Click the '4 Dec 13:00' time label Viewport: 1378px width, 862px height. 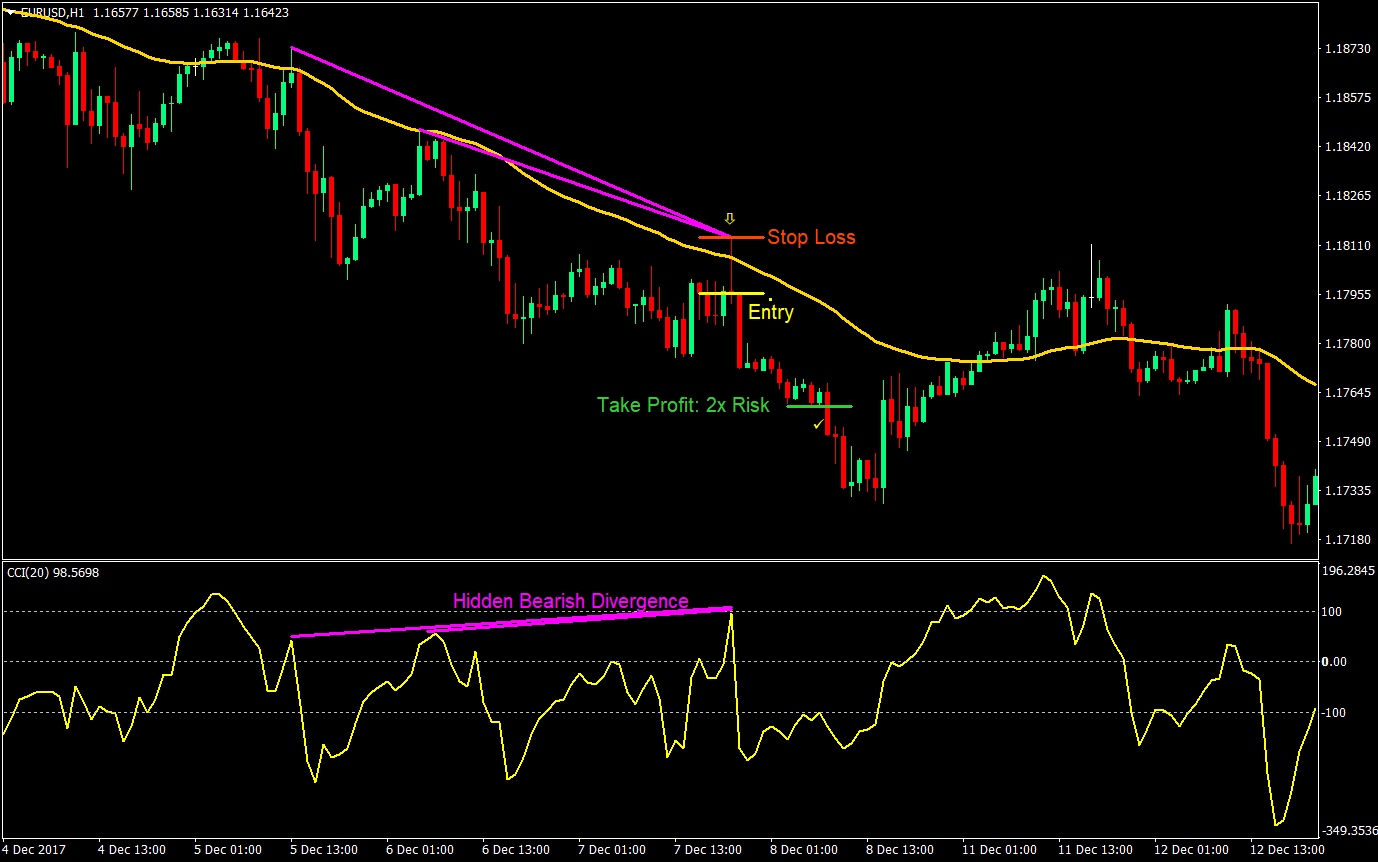click(132, 850)
